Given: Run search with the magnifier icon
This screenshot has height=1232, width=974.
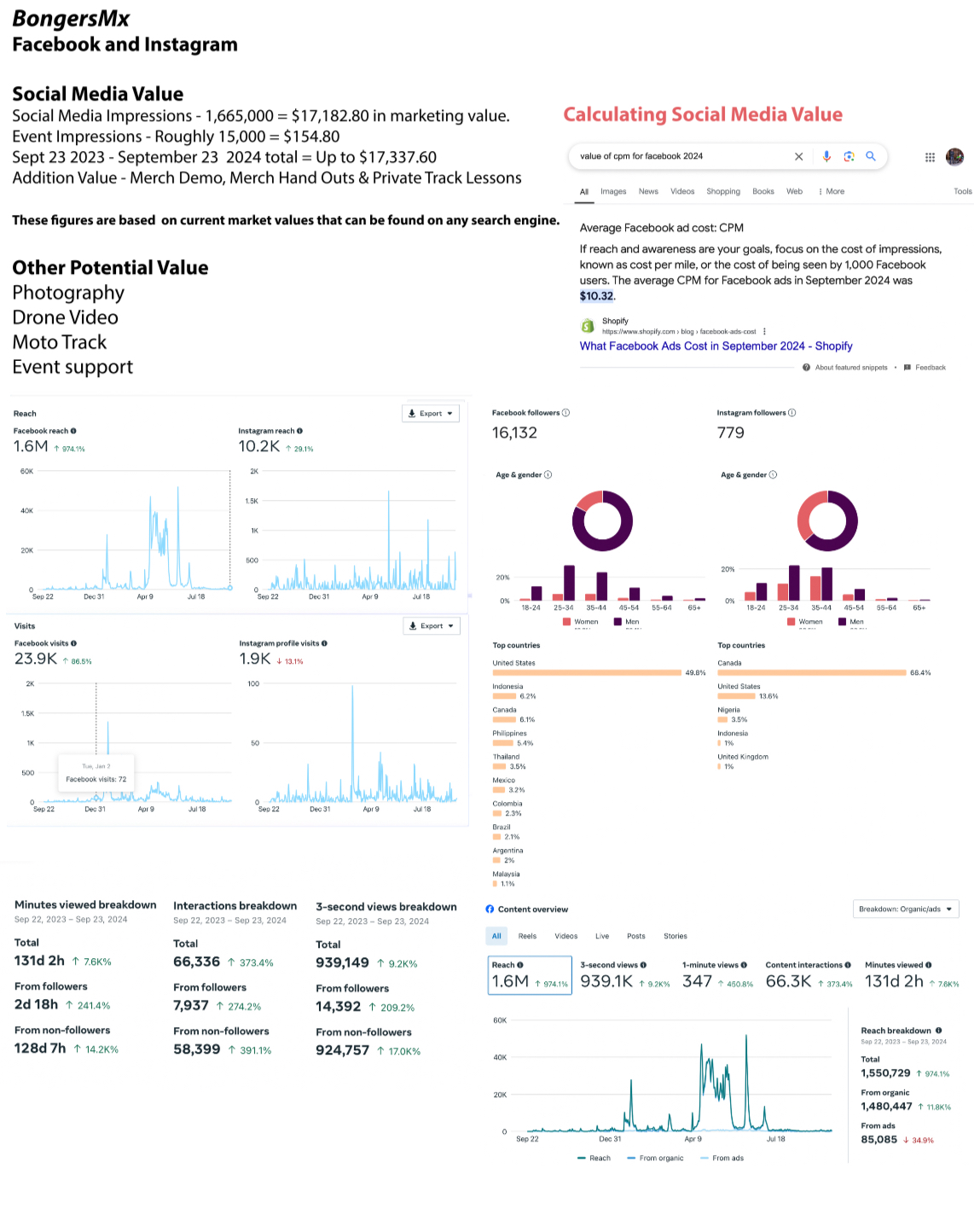Looking at the screenshot, I should 871,156.
